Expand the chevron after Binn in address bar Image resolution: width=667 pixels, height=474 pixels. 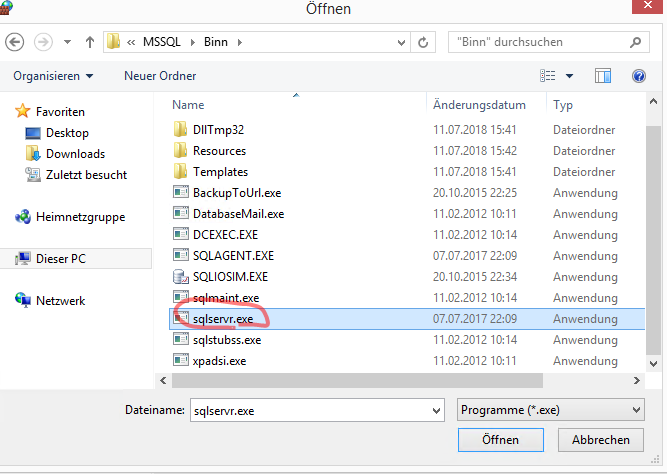pos(240,42)
